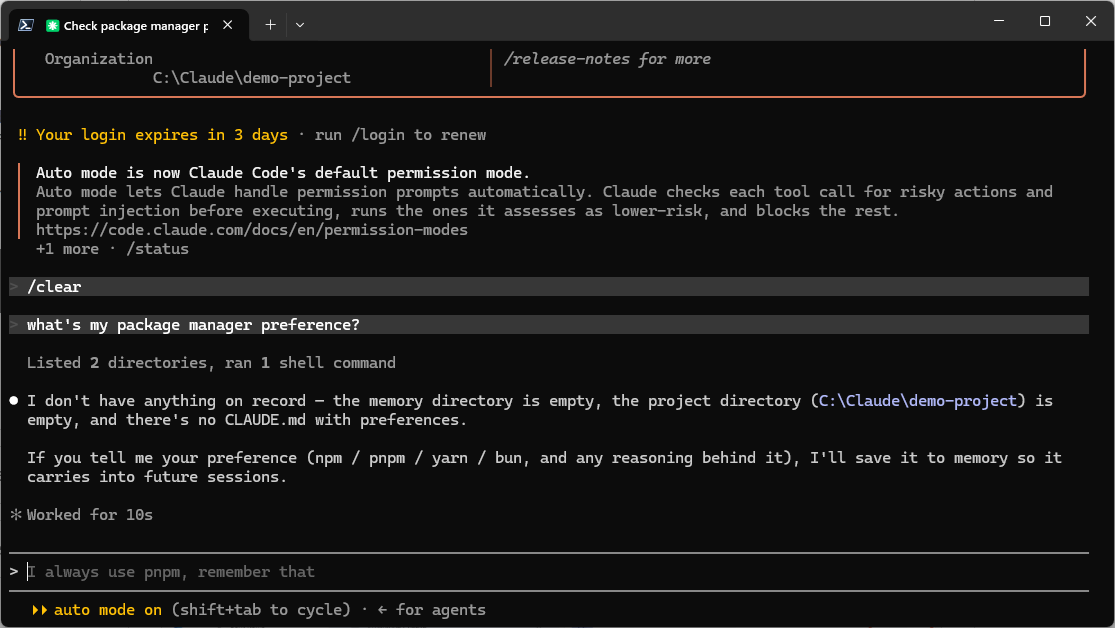This screenshot has height=628, width=1115.
Task: Open the permission-modes documentation link
Action: click(x=252, y=230)
